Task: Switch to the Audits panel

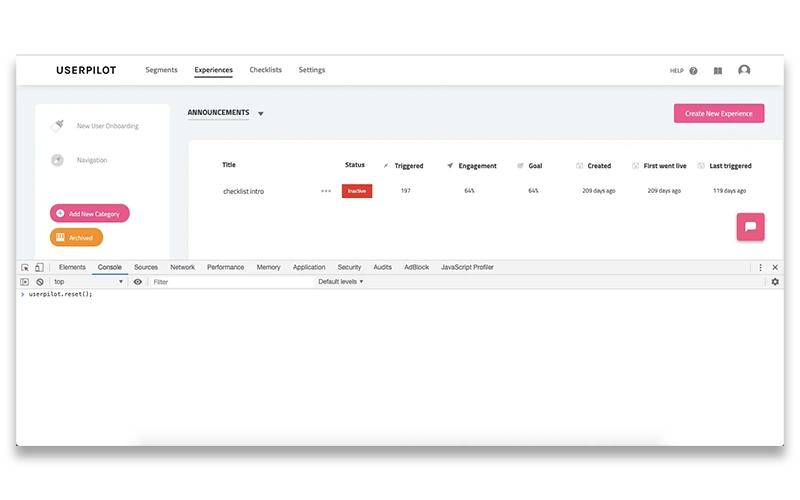Action: tap(382, 267)
